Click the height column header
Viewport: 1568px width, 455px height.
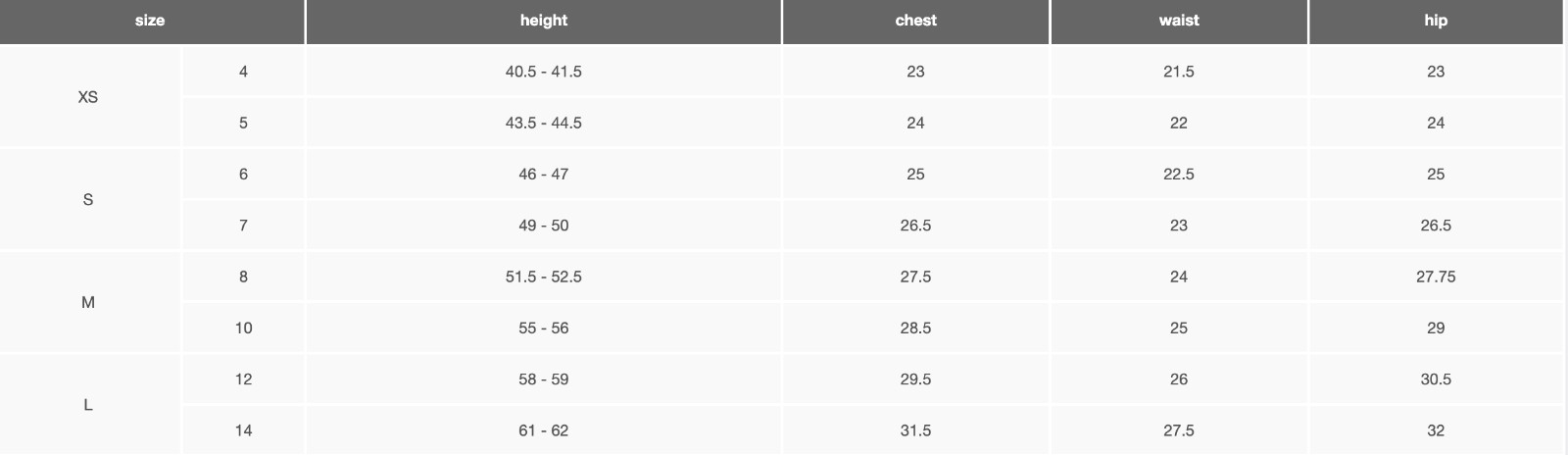(543, 21)
